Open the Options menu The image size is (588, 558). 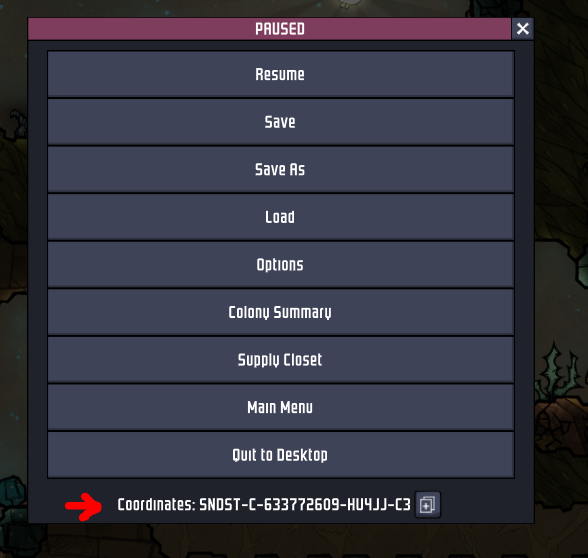pos(280,265)
